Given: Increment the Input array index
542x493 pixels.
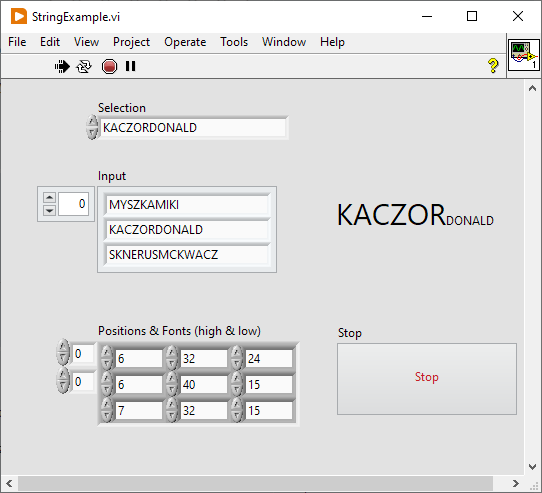Looking at the screenshot, I should (49, 197).
